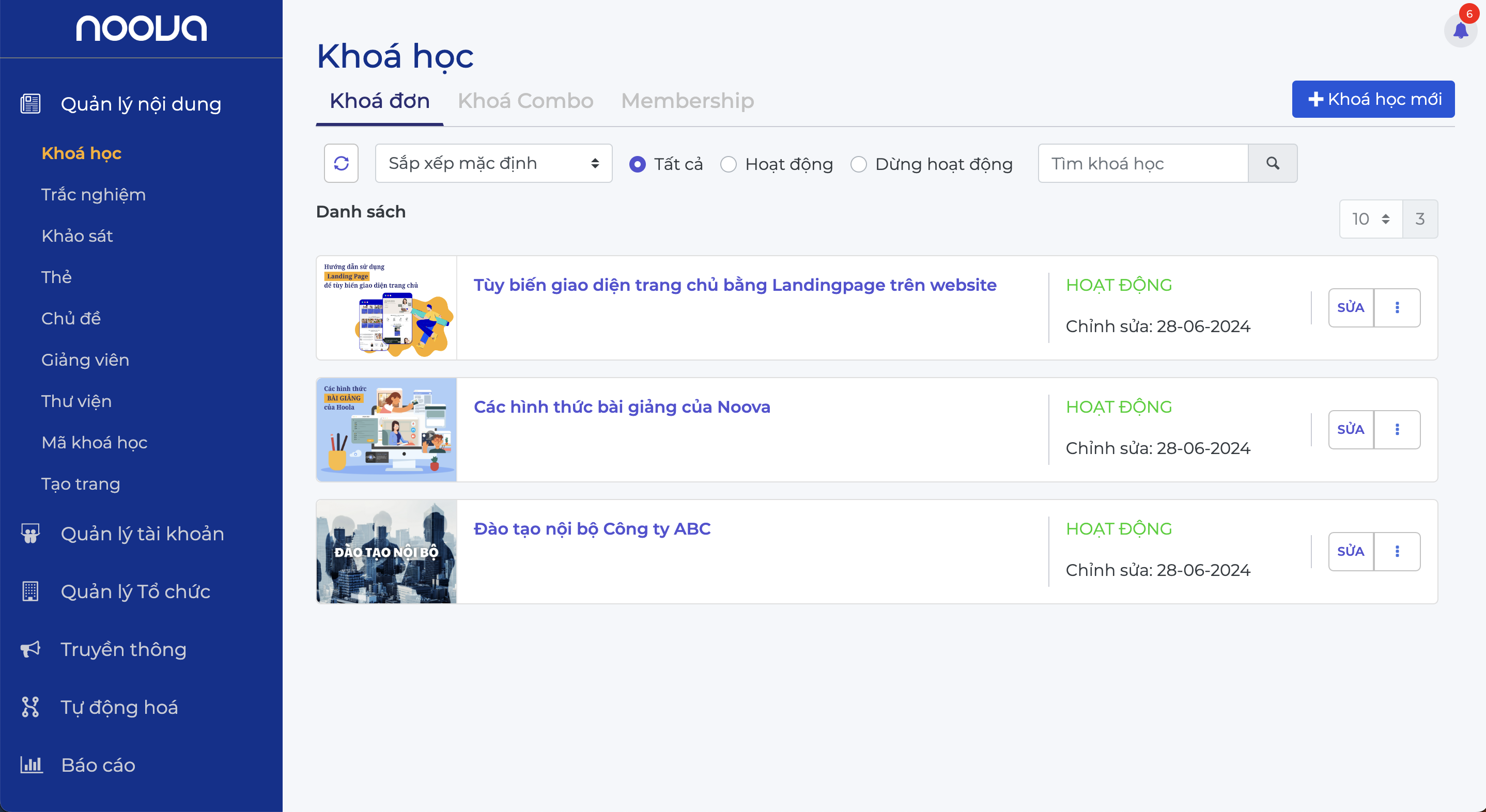Click the Truyền thông megaphone icon
1486x812 pixels.
pos(30,649)
